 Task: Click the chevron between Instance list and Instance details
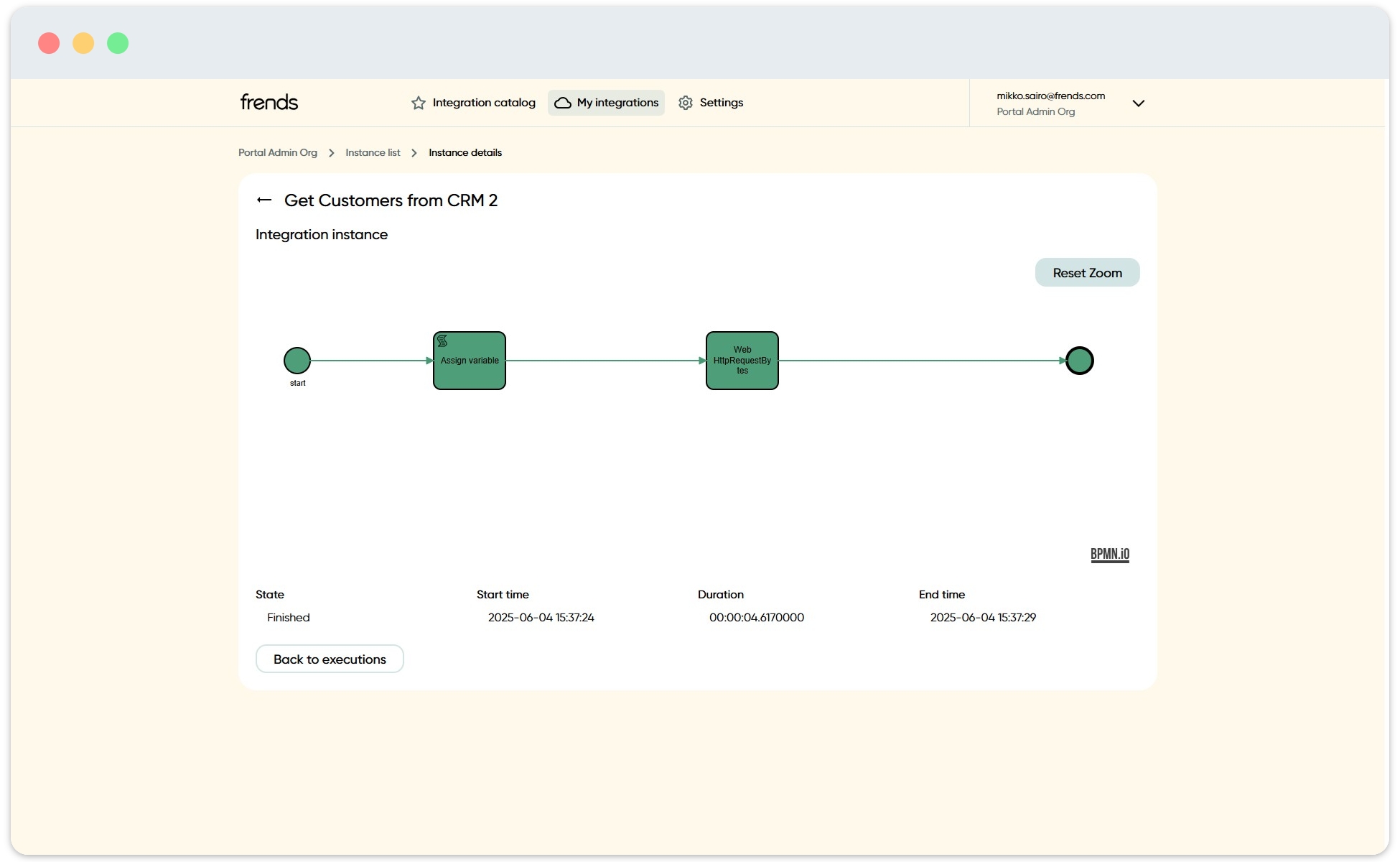click(x=414, y=152)
